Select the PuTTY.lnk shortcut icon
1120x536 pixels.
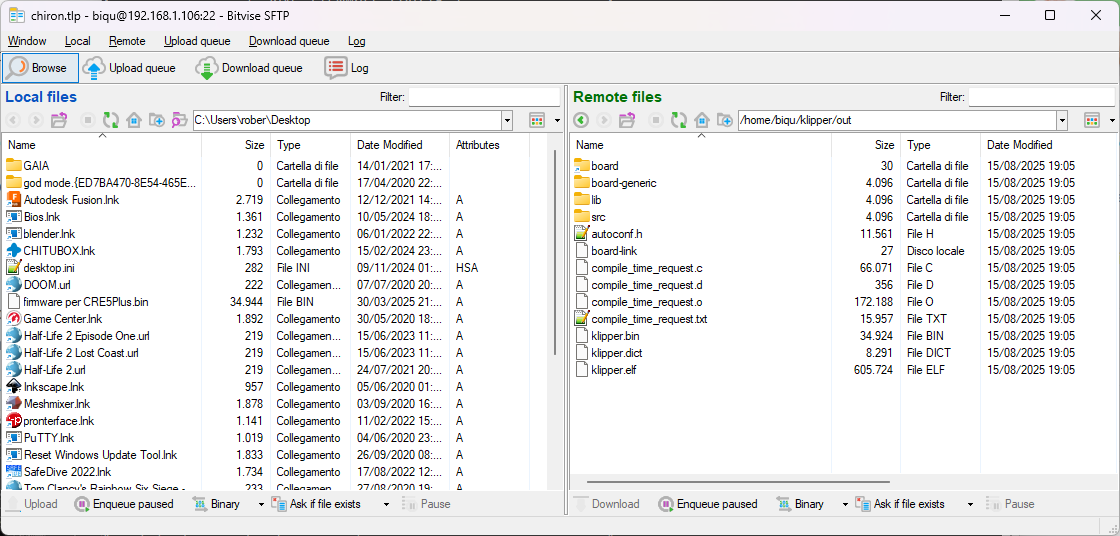tap(14, 438)
